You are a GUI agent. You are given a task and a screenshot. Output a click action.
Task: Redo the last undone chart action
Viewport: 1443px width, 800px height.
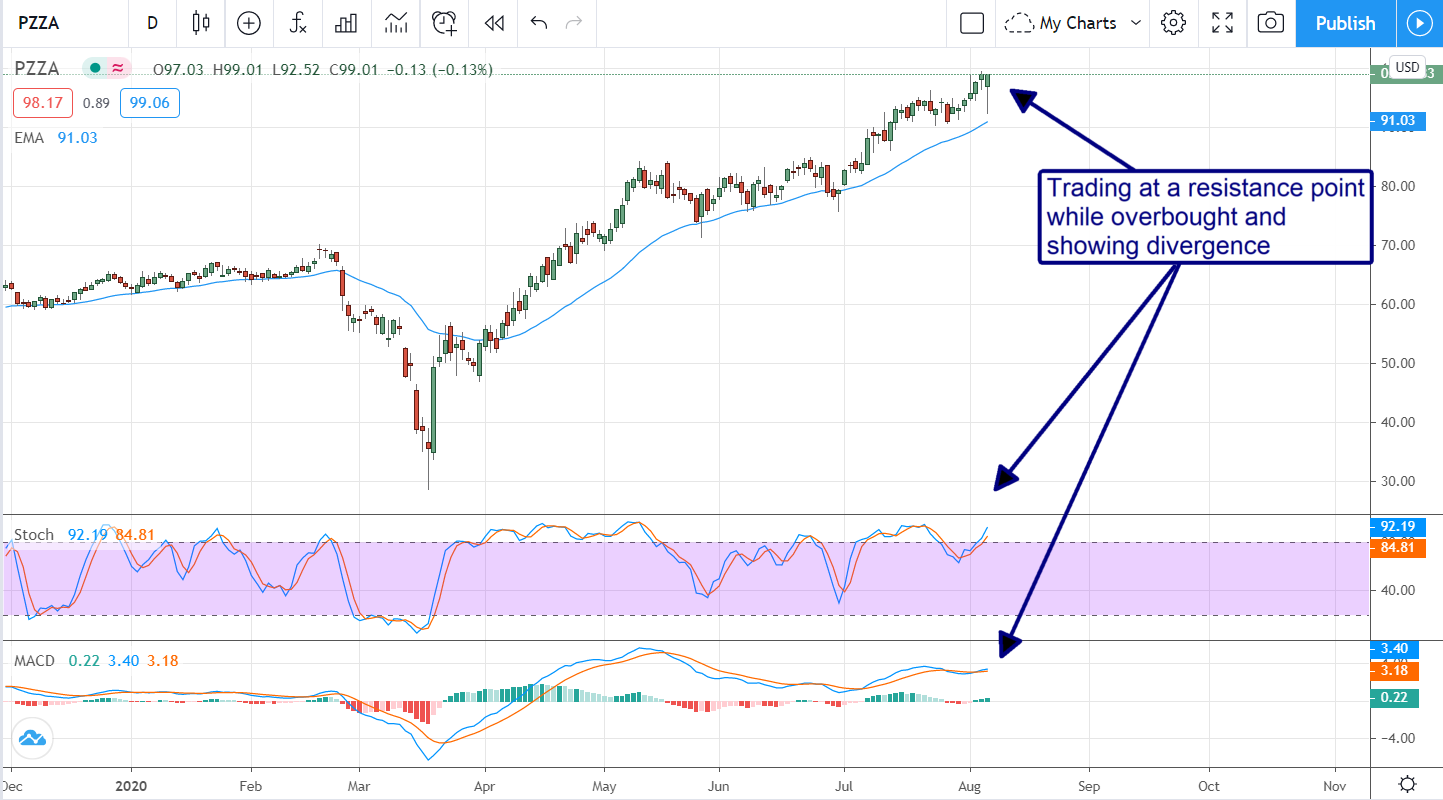coord(573,23)
